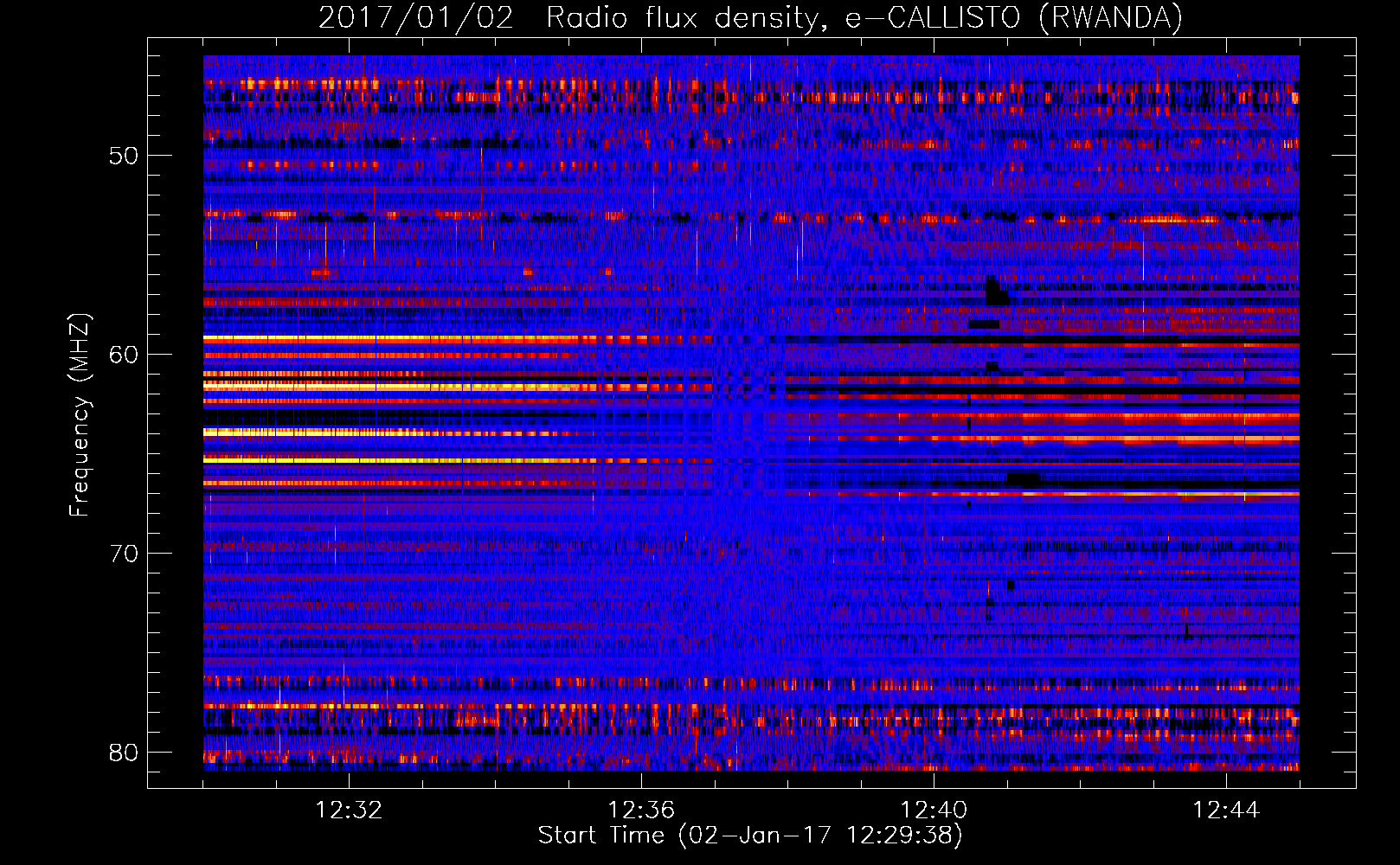This screenshot has height=865, width=1400.
Task: Click the 50 frequency tick label
Action: pos(124,156)
